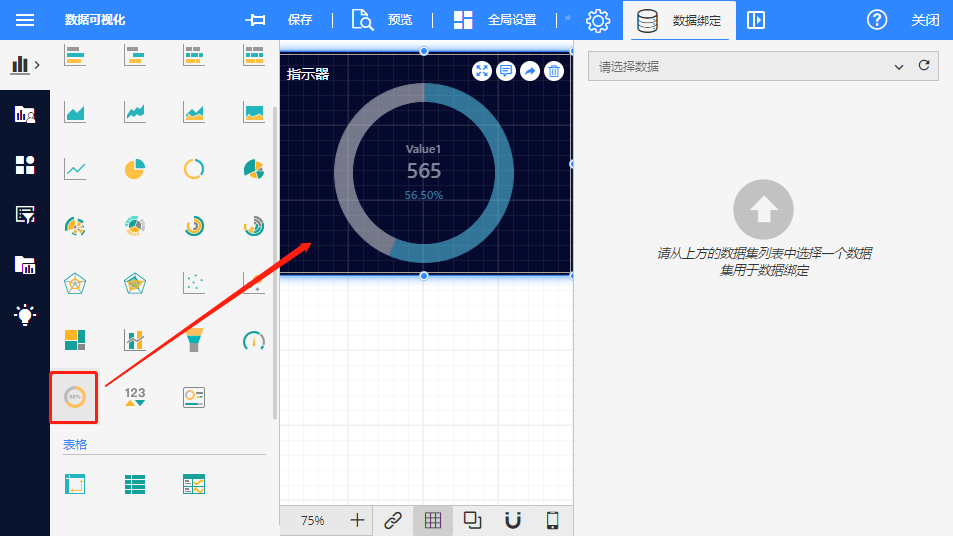Screen dimensions: 953x536
Task: Open the help question mark icon
Action: point(877,20)
